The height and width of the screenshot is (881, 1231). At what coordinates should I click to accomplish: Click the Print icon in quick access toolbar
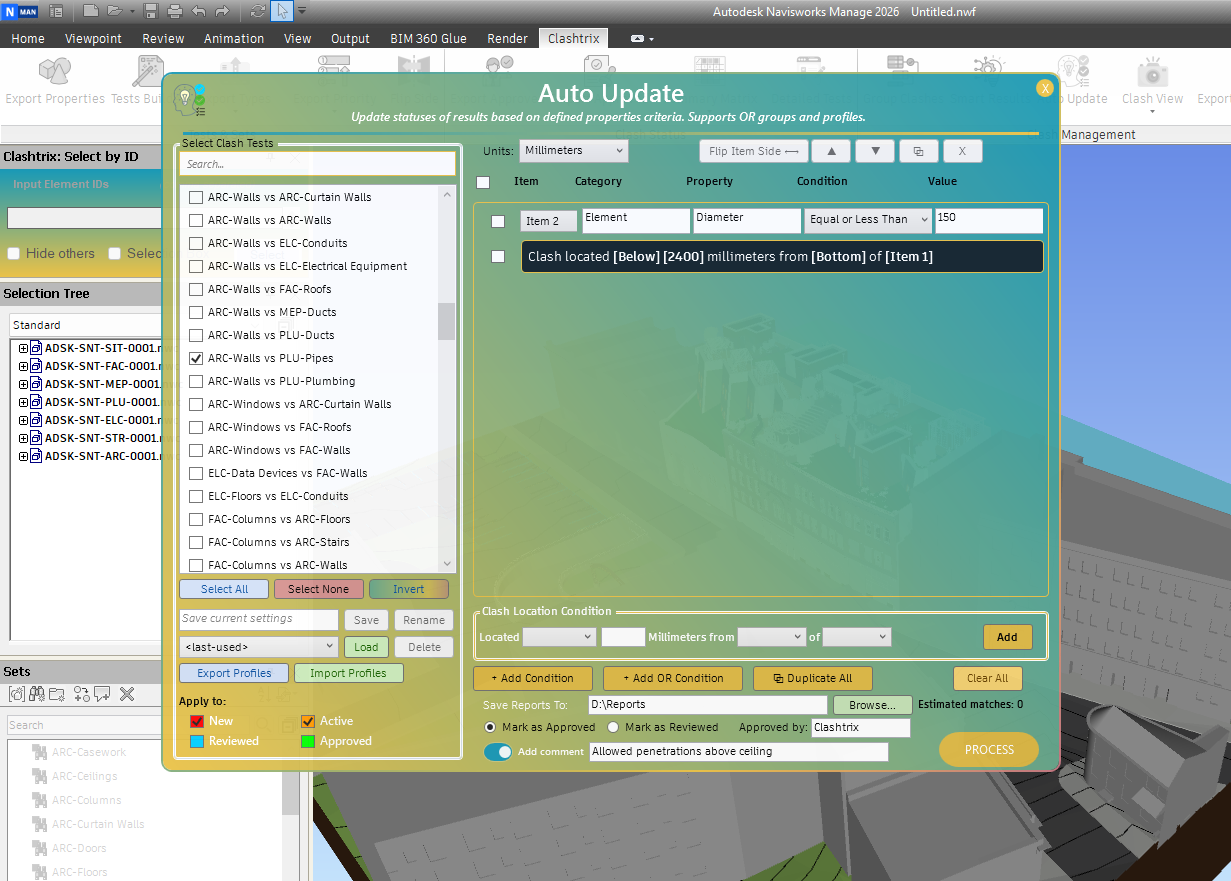pyautogui.click(x=175, y=11)
